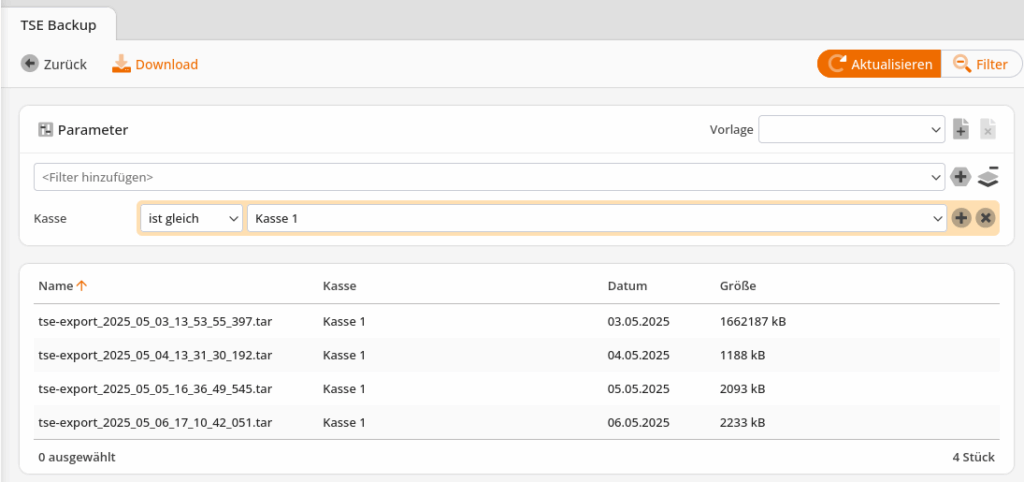Switch to the TSE Backup tab

click(58, 25)
